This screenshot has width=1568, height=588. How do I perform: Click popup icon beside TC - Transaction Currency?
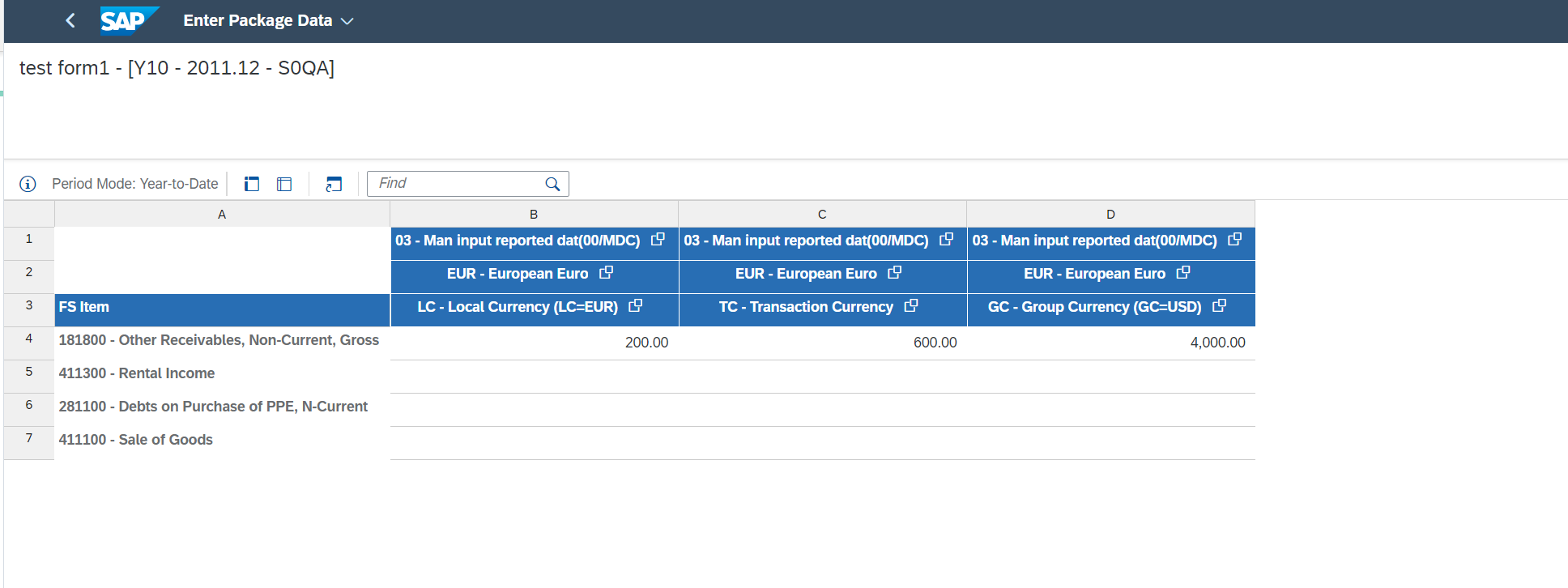click(911, 306)
